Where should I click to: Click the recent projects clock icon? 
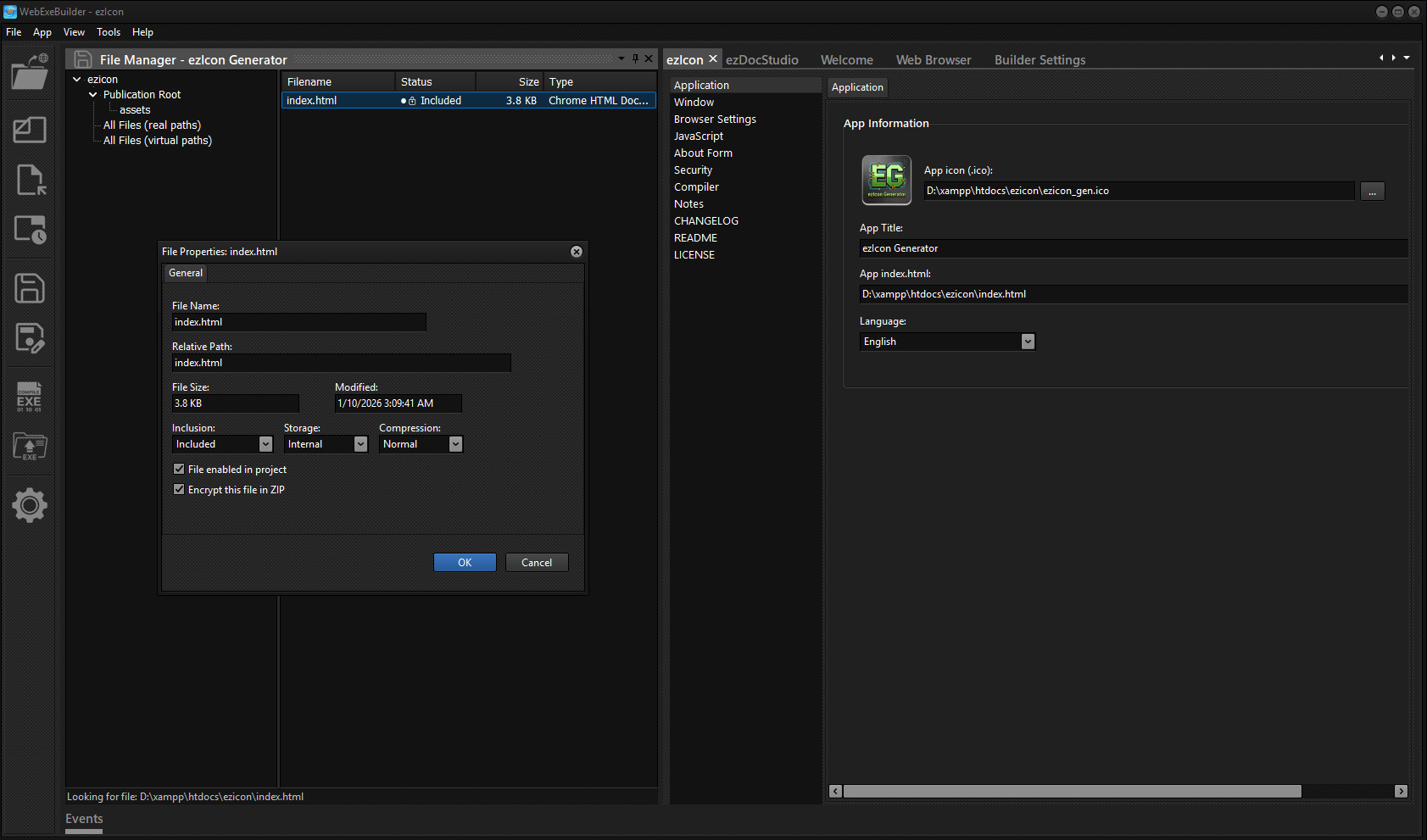click(30, 230)
